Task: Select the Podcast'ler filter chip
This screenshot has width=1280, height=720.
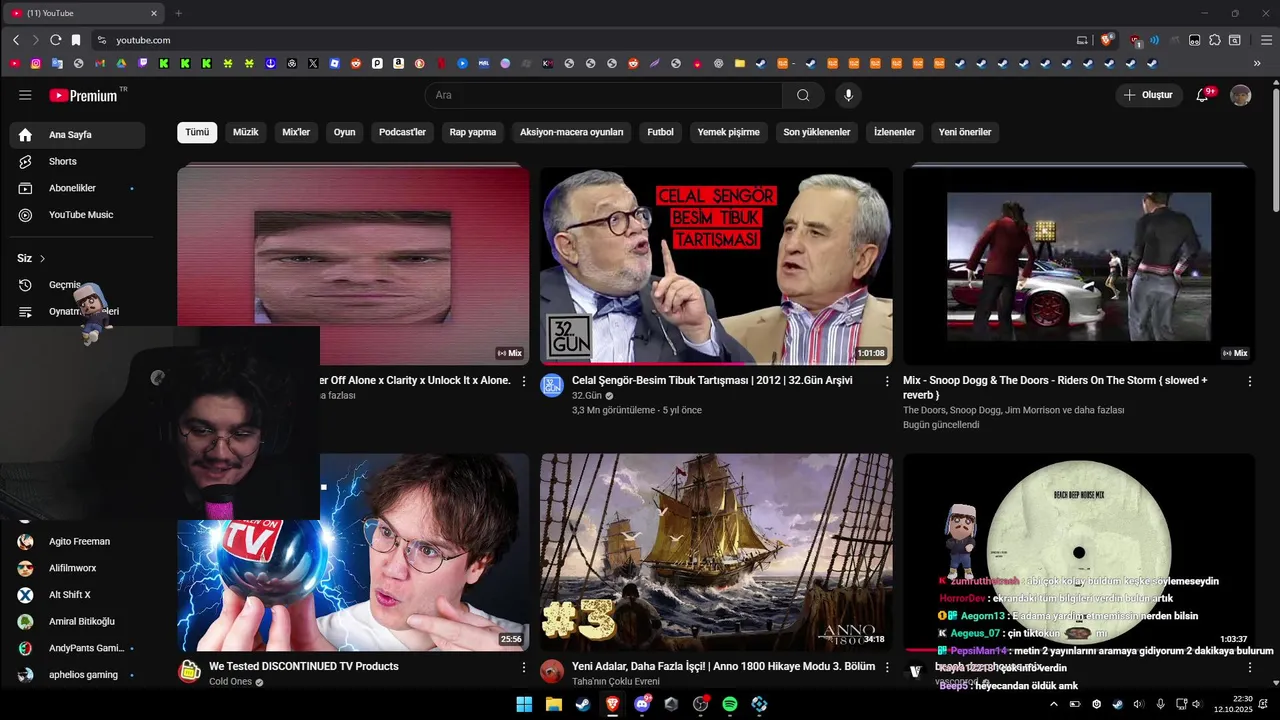Action: pyautogui.click(x=402, y=132)
